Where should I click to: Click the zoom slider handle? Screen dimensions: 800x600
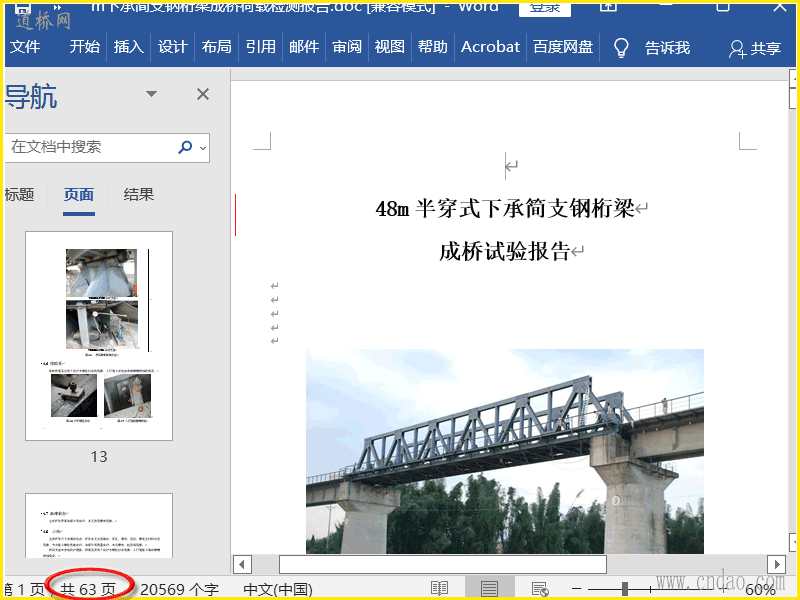624,589
